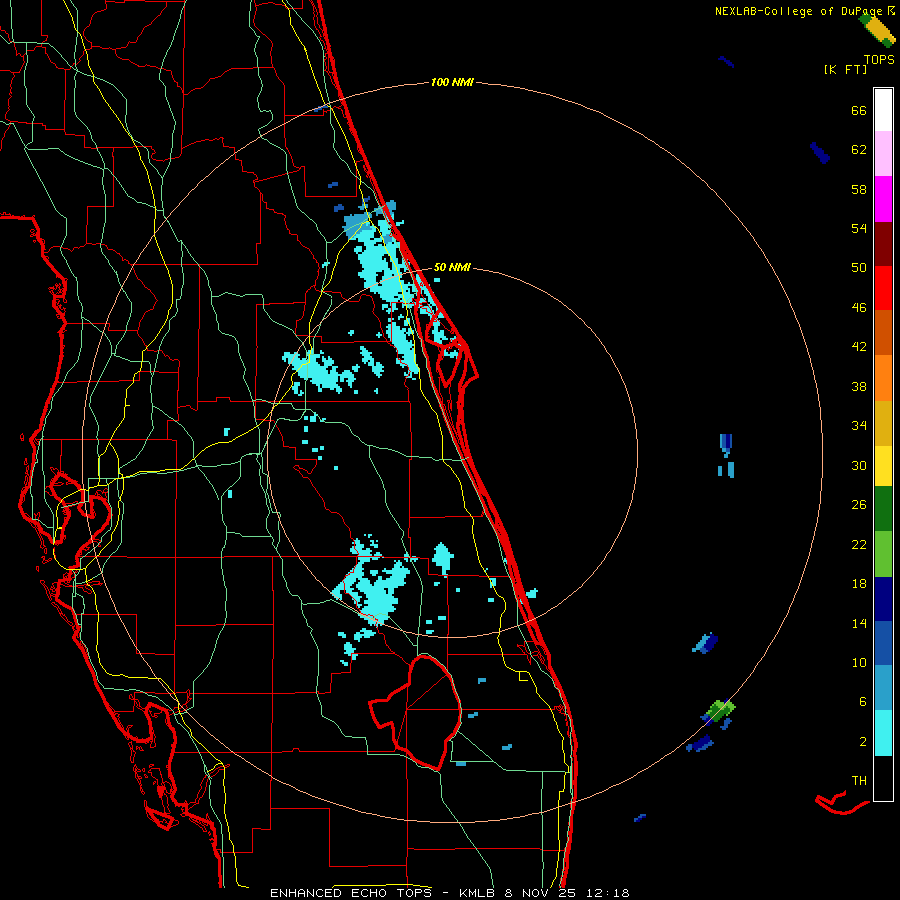
Task: Click the white swatch atop the tops legend
Action: pos(883,110)
